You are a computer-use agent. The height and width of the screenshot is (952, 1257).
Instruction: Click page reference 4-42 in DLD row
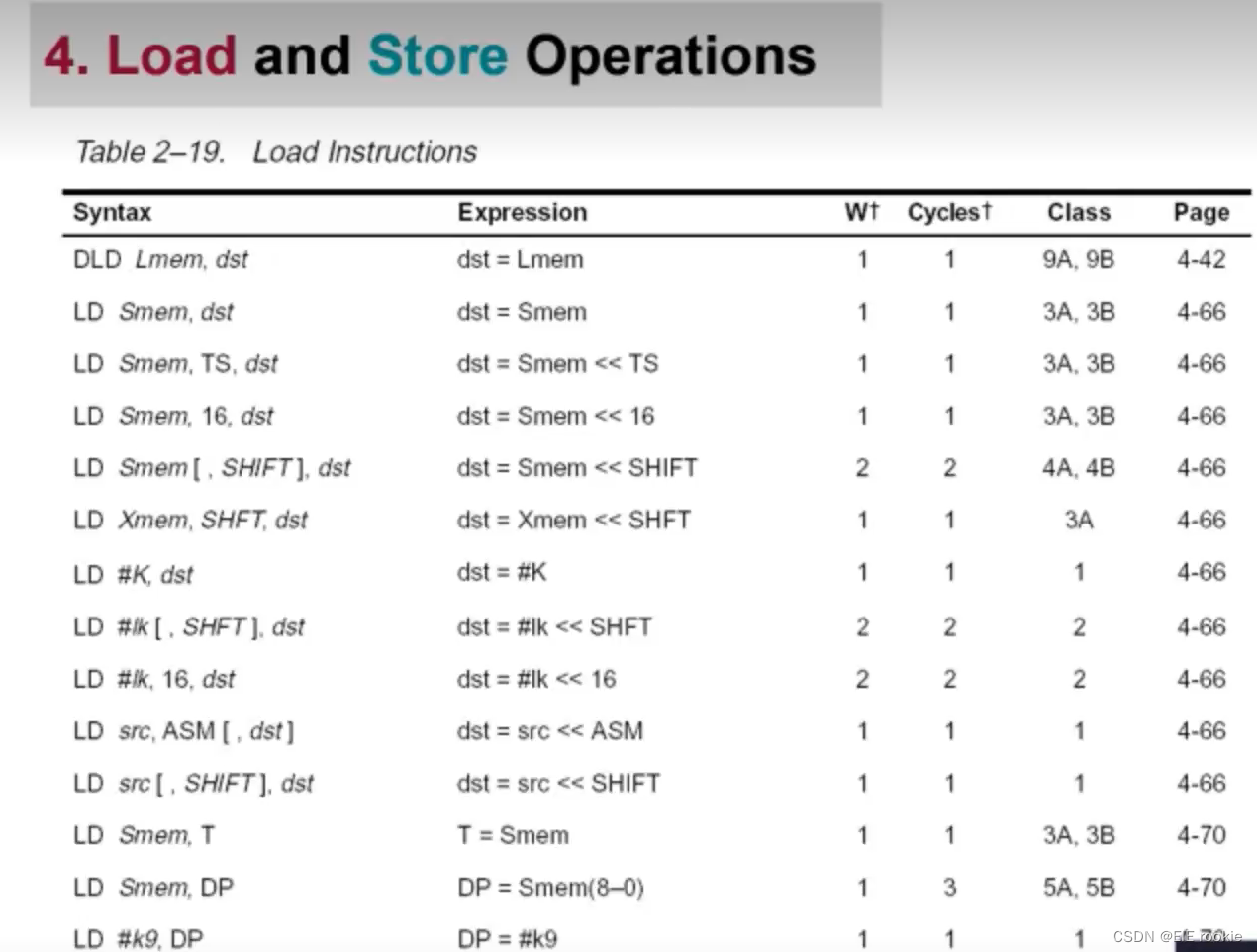(1201, 259)
